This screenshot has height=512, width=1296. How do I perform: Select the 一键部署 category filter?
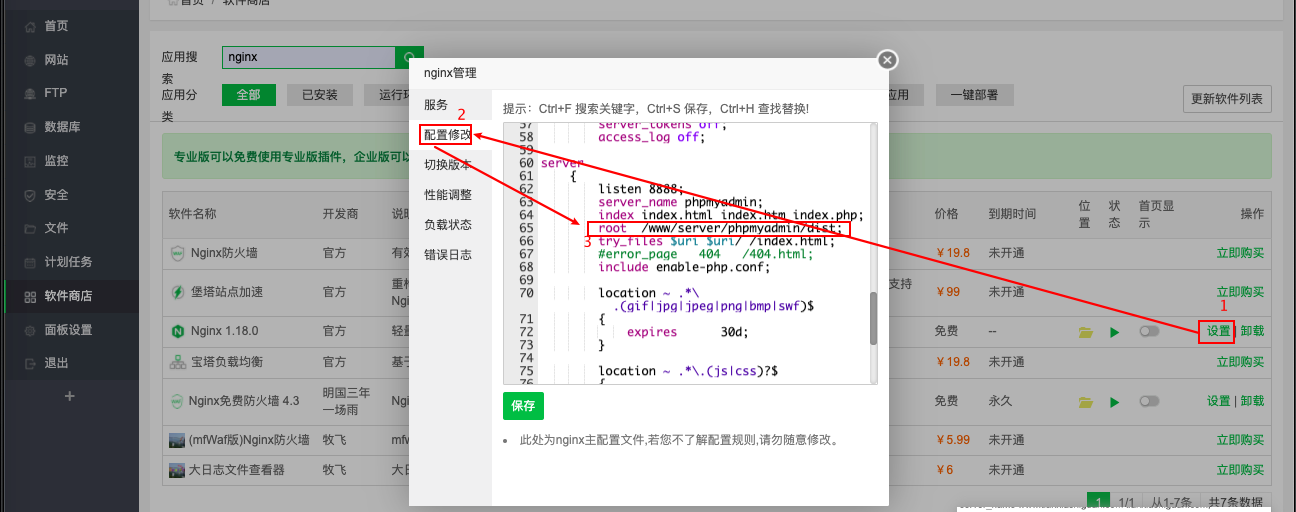975,95
